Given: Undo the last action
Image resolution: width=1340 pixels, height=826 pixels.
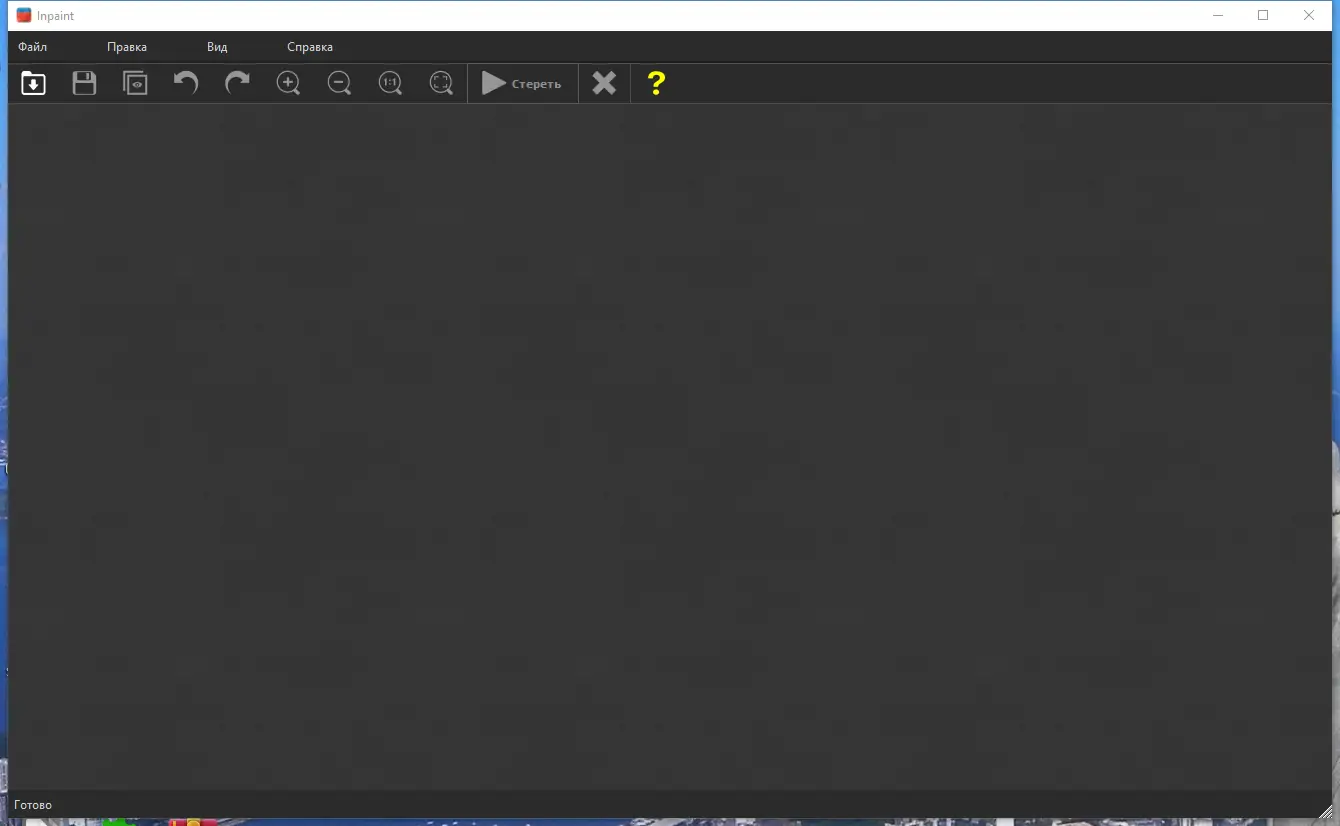Looking at the screenshot, I should click(x=186, y=83).
